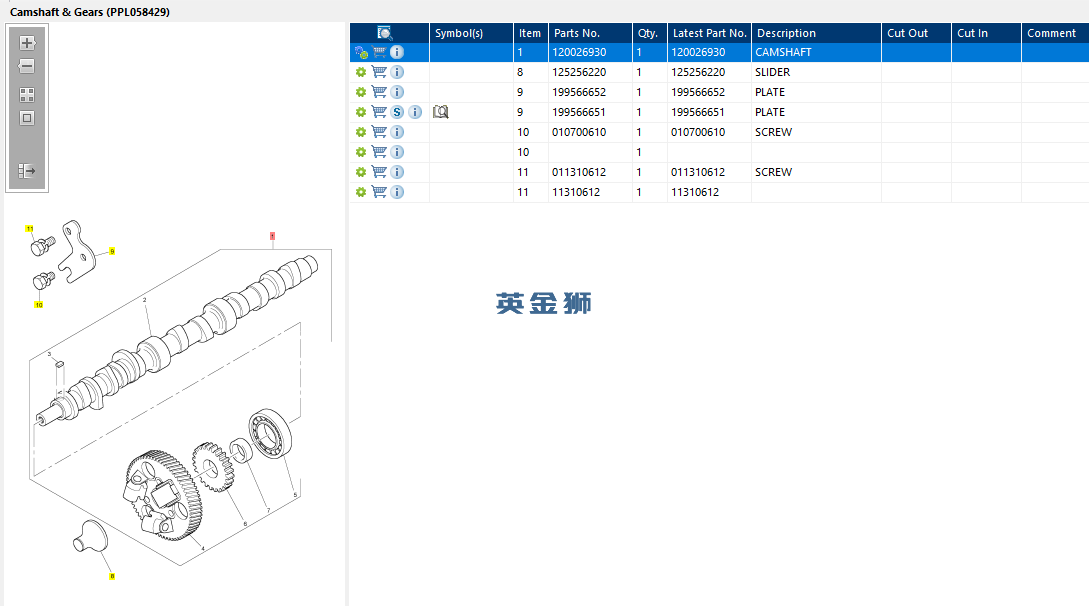This screenshot has height=606, width=1089.
Task: Add SCREW 011310612 to cart
Action: 379,171
